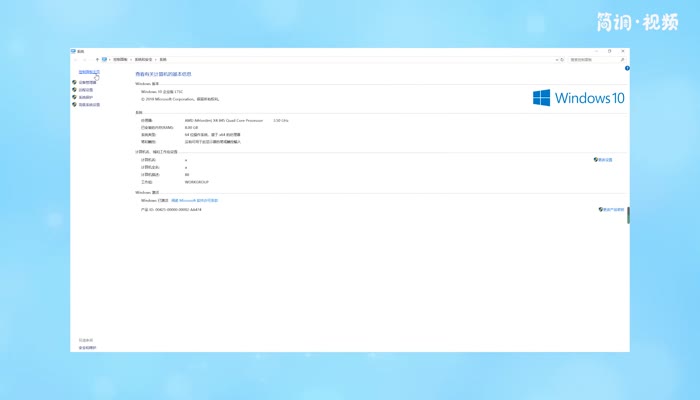Click the Search Control Panel input field
700x400 pixels.
[x=588, y=60]
